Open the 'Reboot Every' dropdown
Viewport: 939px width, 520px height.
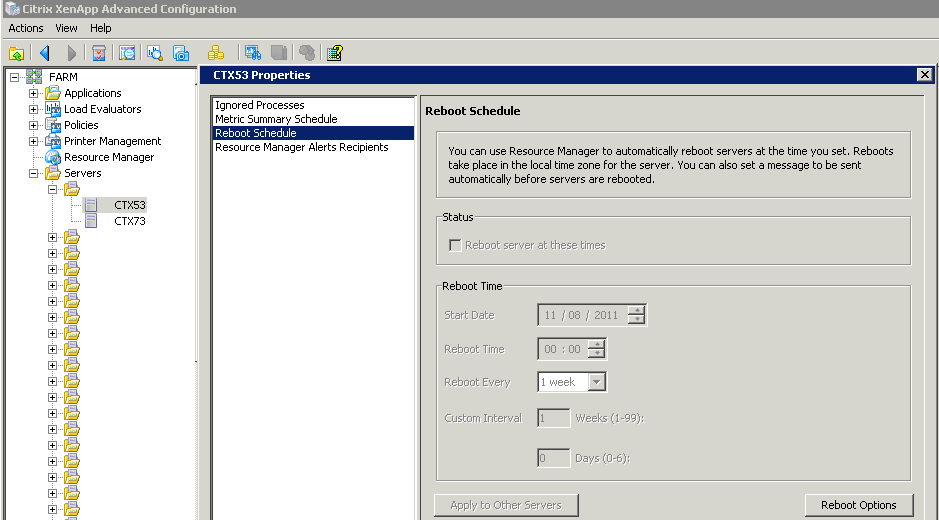coord(596,382)
